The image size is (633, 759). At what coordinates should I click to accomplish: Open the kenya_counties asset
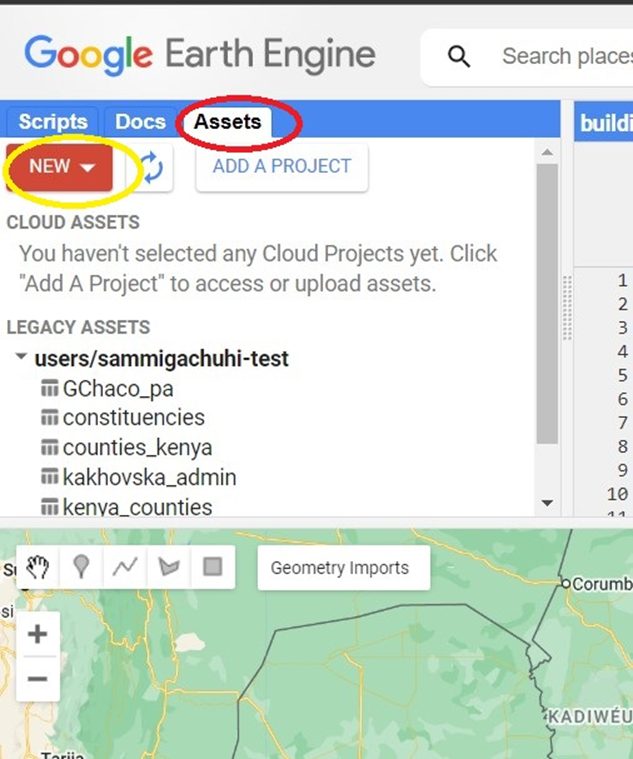(x=137, y=507)
